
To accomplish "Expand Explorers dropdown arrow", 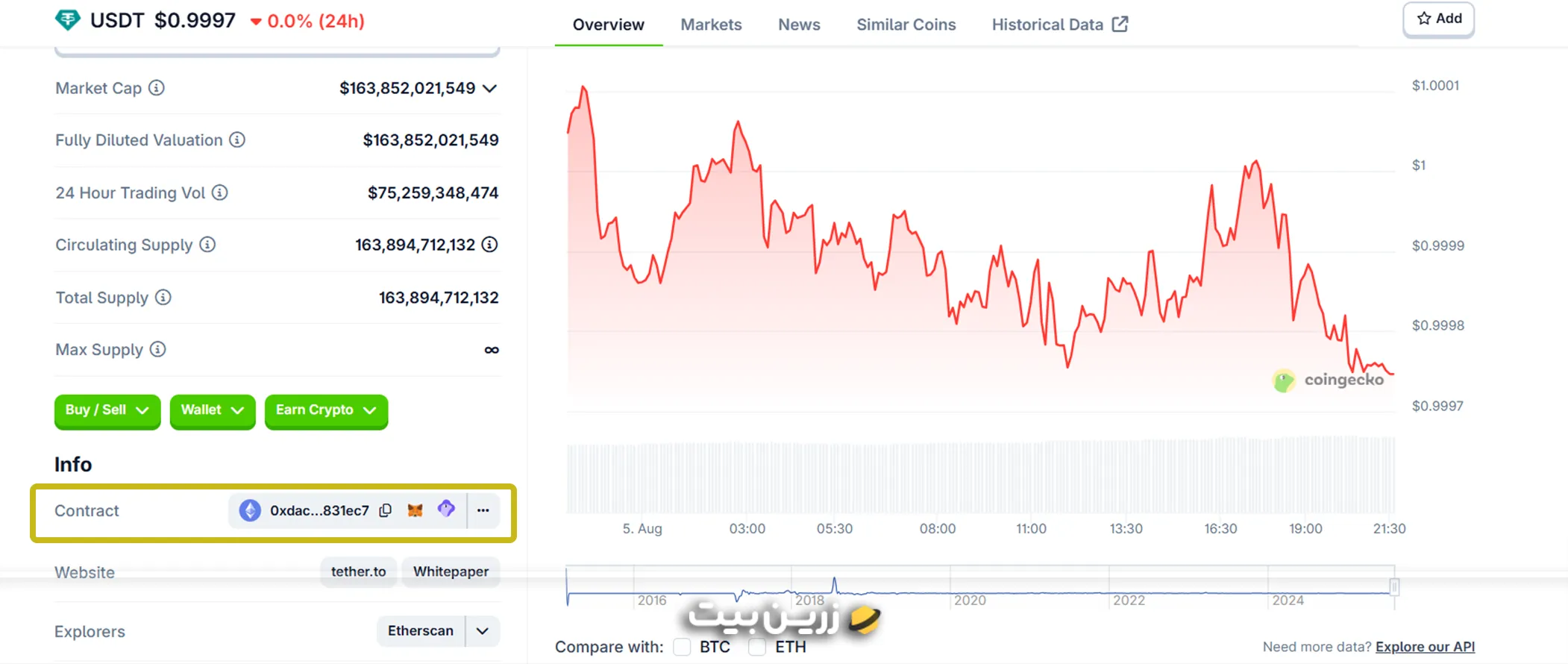I will coord(483,631).
